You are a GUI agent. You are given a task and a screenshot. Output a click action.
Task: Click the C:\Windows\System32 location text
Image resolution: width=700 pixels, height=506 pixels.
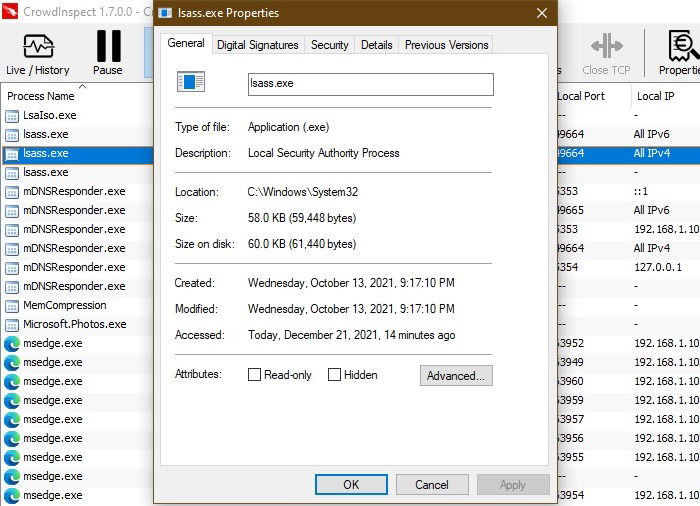(x=303, y=192)
